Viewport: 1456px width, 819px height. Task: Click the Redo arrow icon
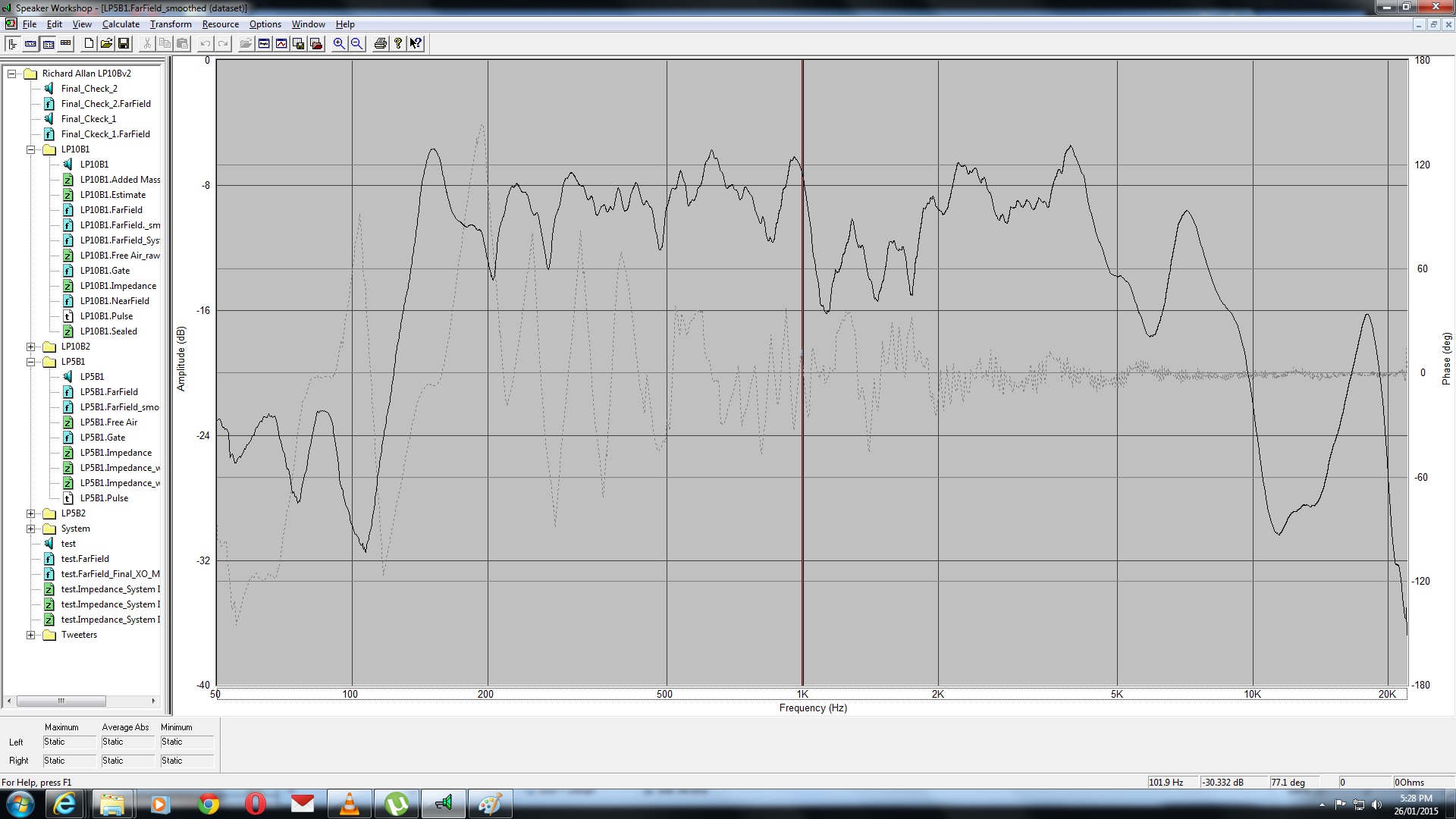coord(223,43)
